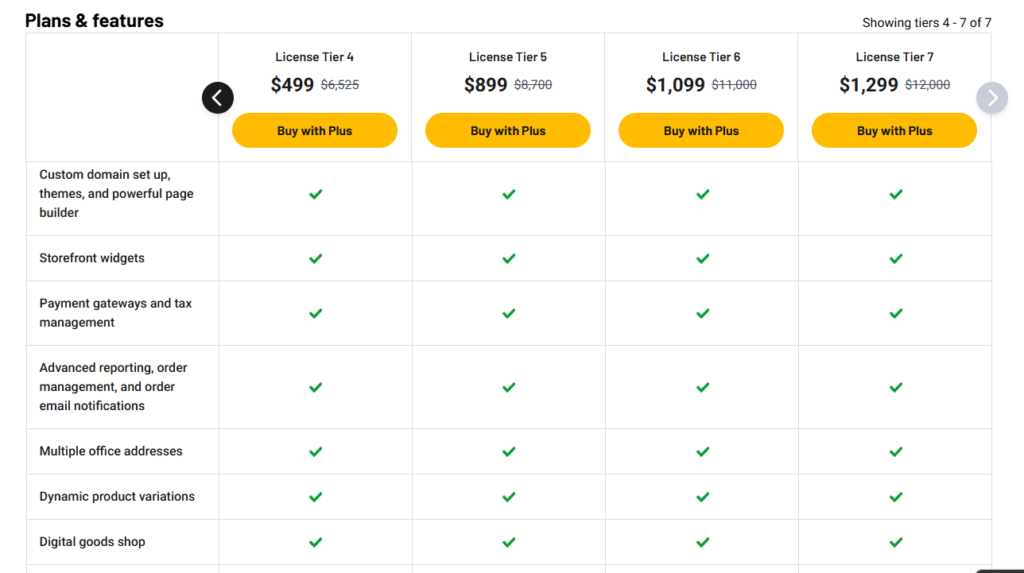The width and height of the screenshot is (1024, 573).
Task: Buy License Tier 6 with Plus
Action: point(701,131)
